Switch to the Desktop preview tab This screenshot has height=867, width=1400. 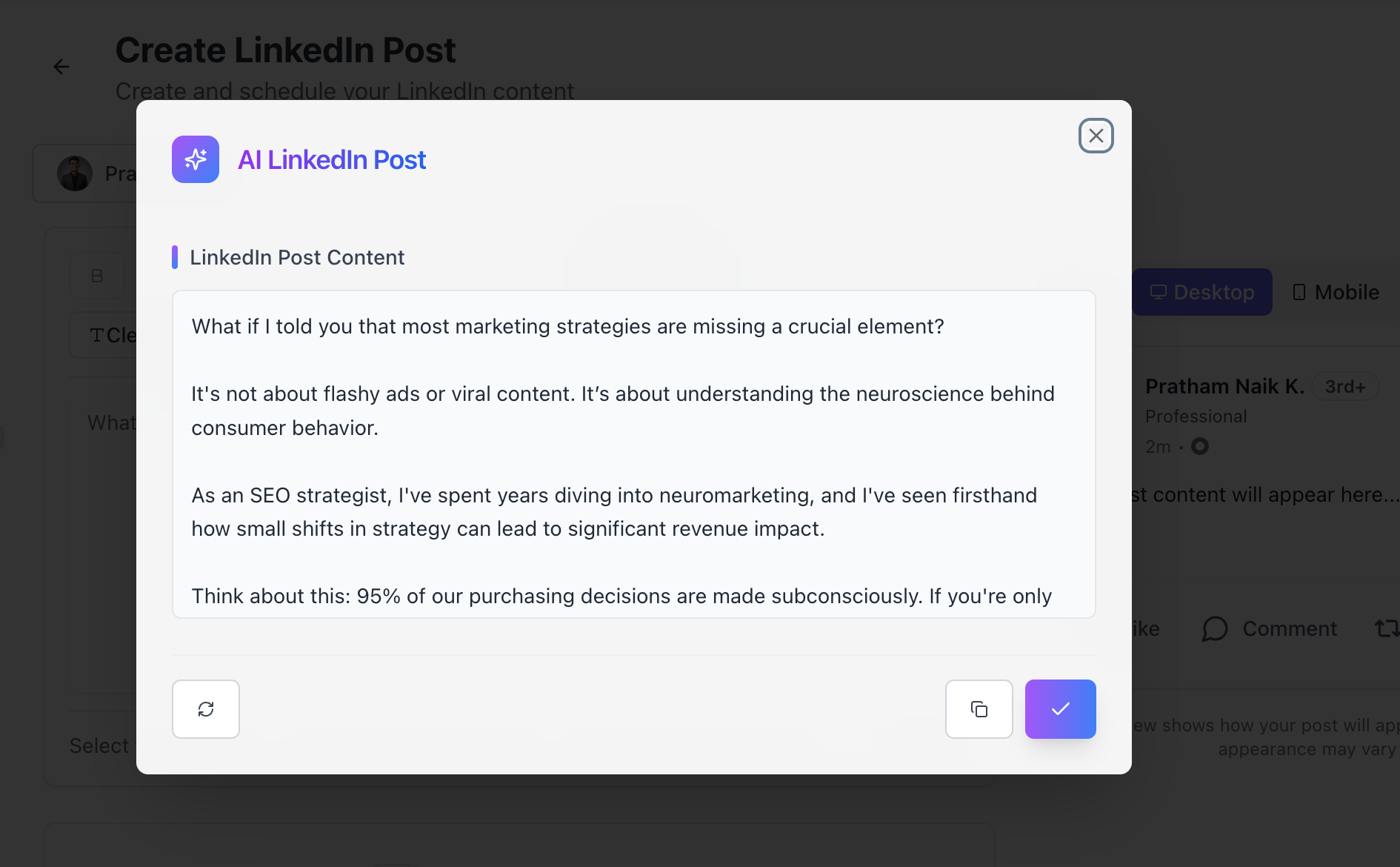1201,292
